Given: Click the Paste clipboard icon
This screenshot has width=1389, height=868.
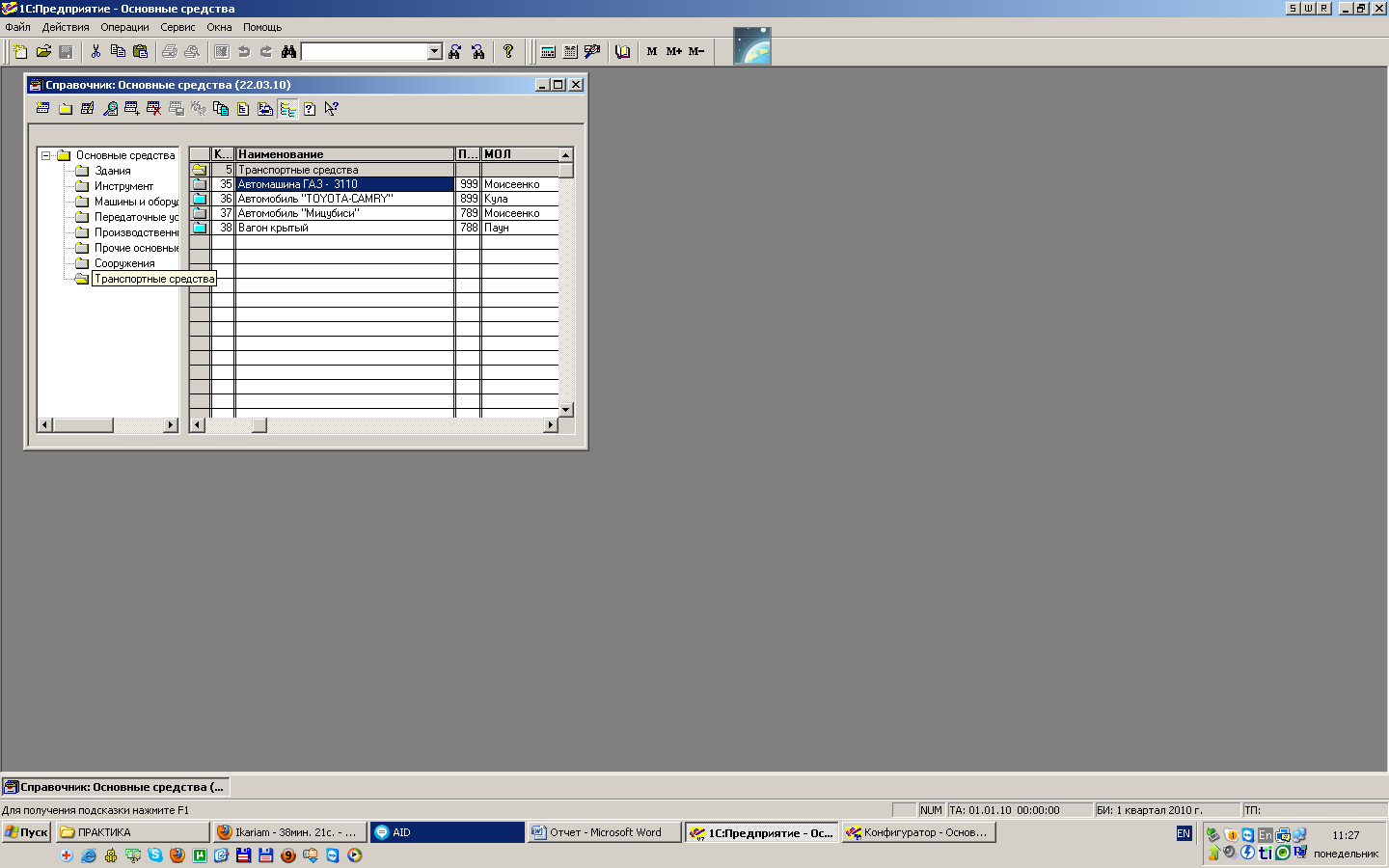Looking at the screenshot, I should (x=141, y=51).
